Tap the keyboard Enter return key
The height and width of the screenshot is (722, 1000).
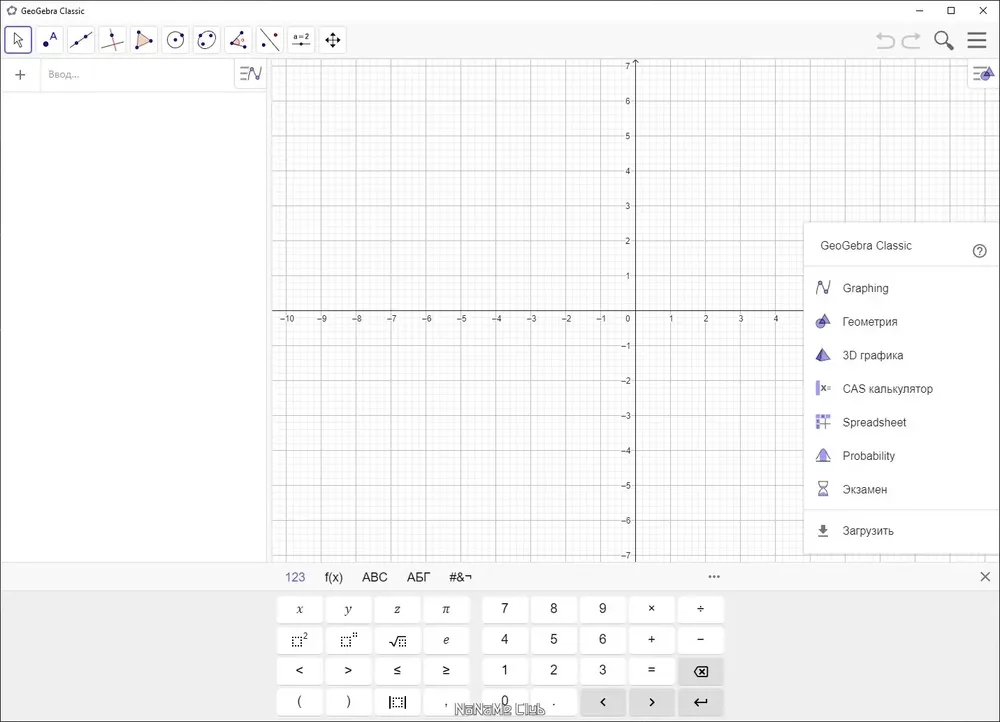[700, 702]
